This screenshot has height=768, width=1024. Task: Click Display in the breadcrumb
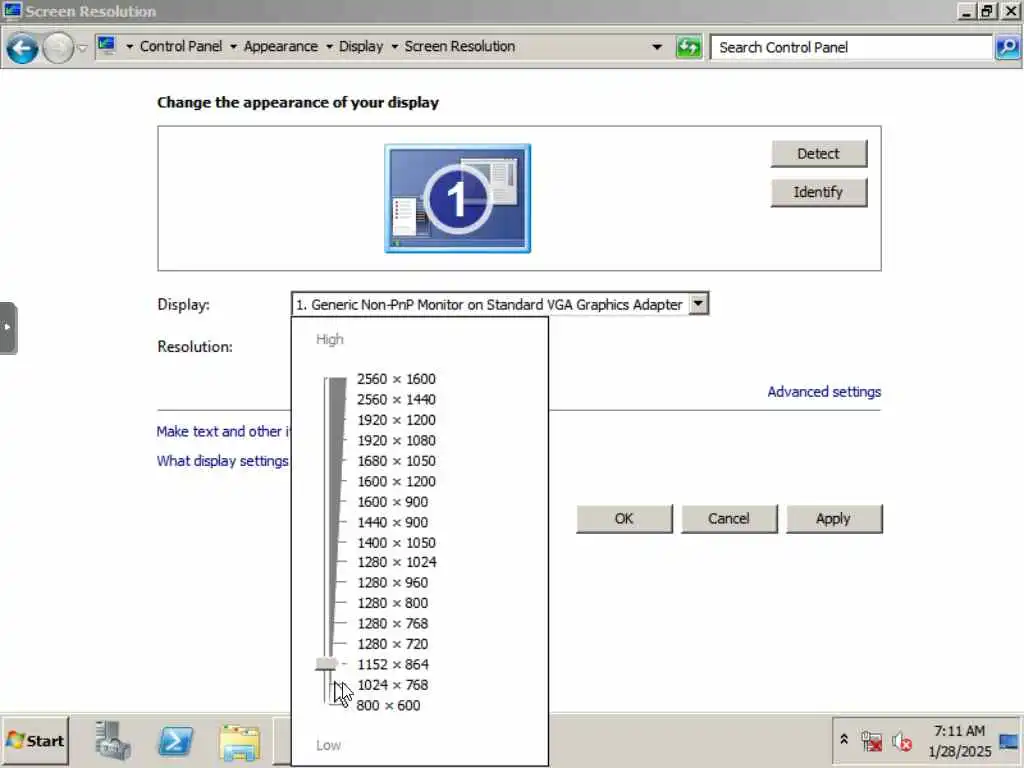[360, 46]
